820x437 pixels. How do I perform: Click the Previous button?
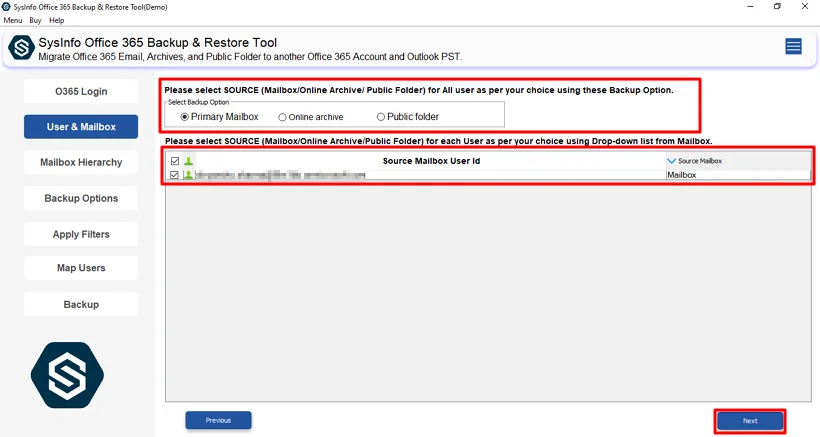click(x=218, y=420)
